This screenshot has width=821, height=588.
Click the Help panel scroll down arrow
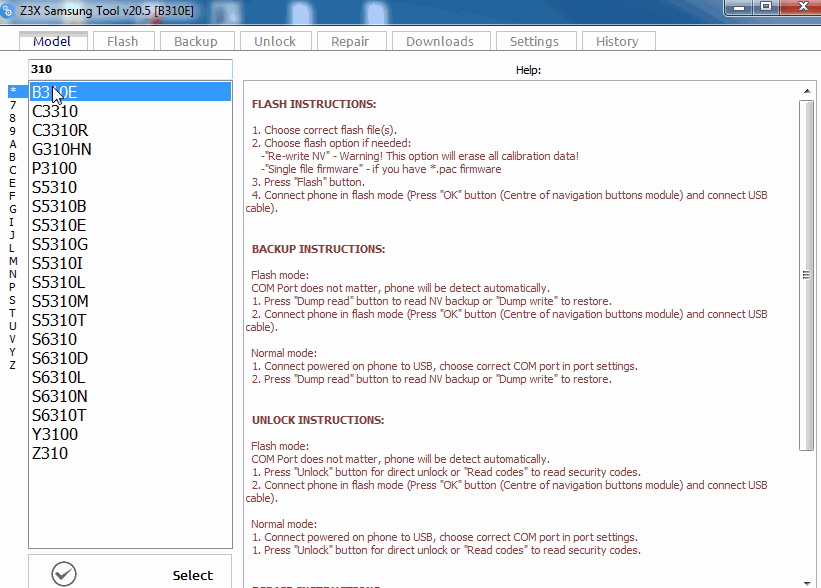click(x=807, y=582)
